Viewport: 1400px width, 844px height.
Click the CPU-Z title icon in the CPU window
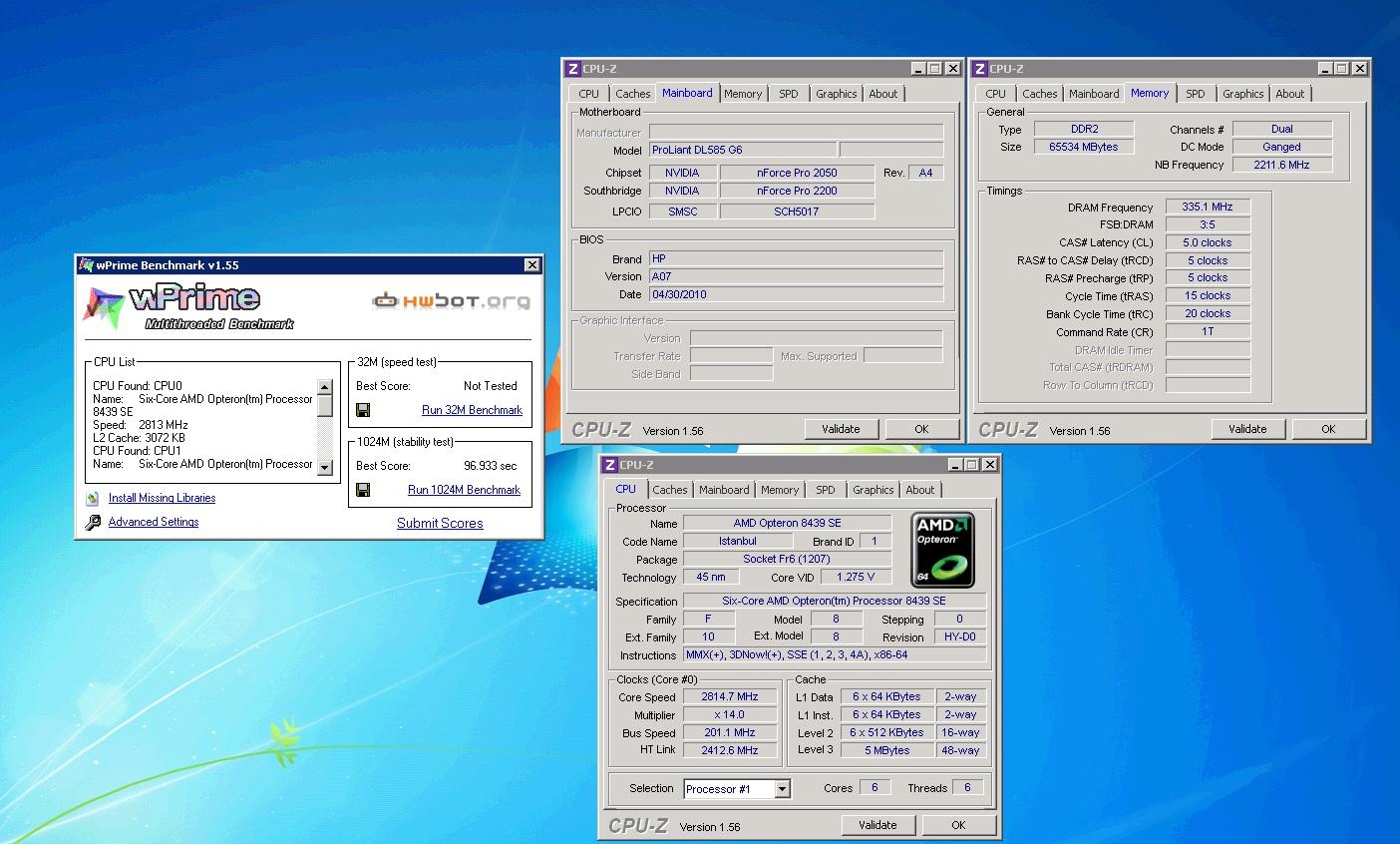pyautogui.click(x=609, y=465)
